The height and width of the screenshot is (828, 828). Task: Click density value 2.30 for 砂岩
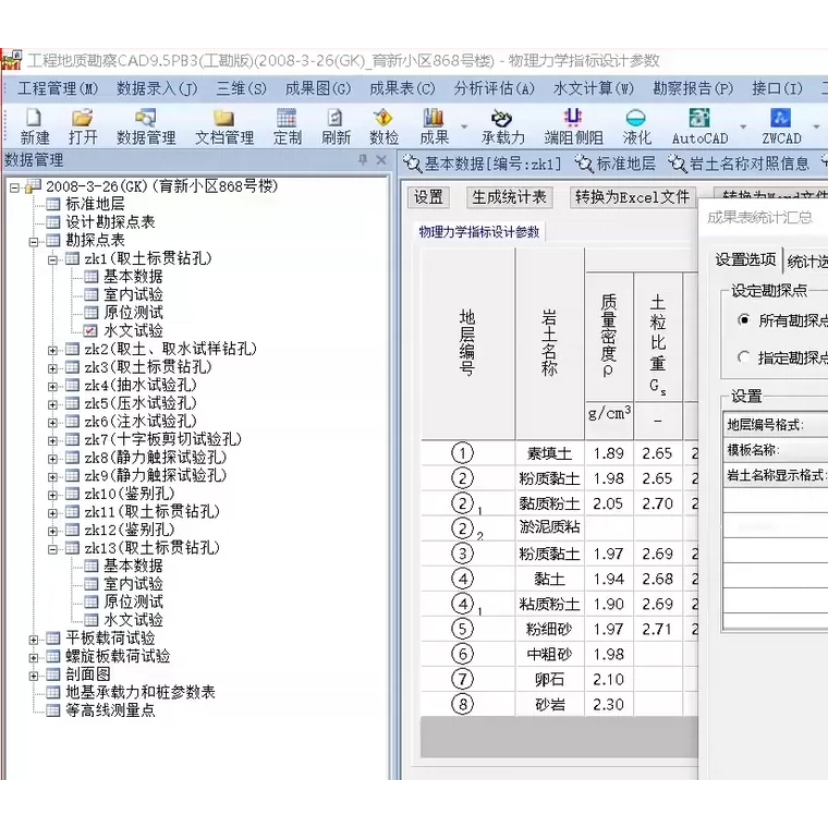609,704
